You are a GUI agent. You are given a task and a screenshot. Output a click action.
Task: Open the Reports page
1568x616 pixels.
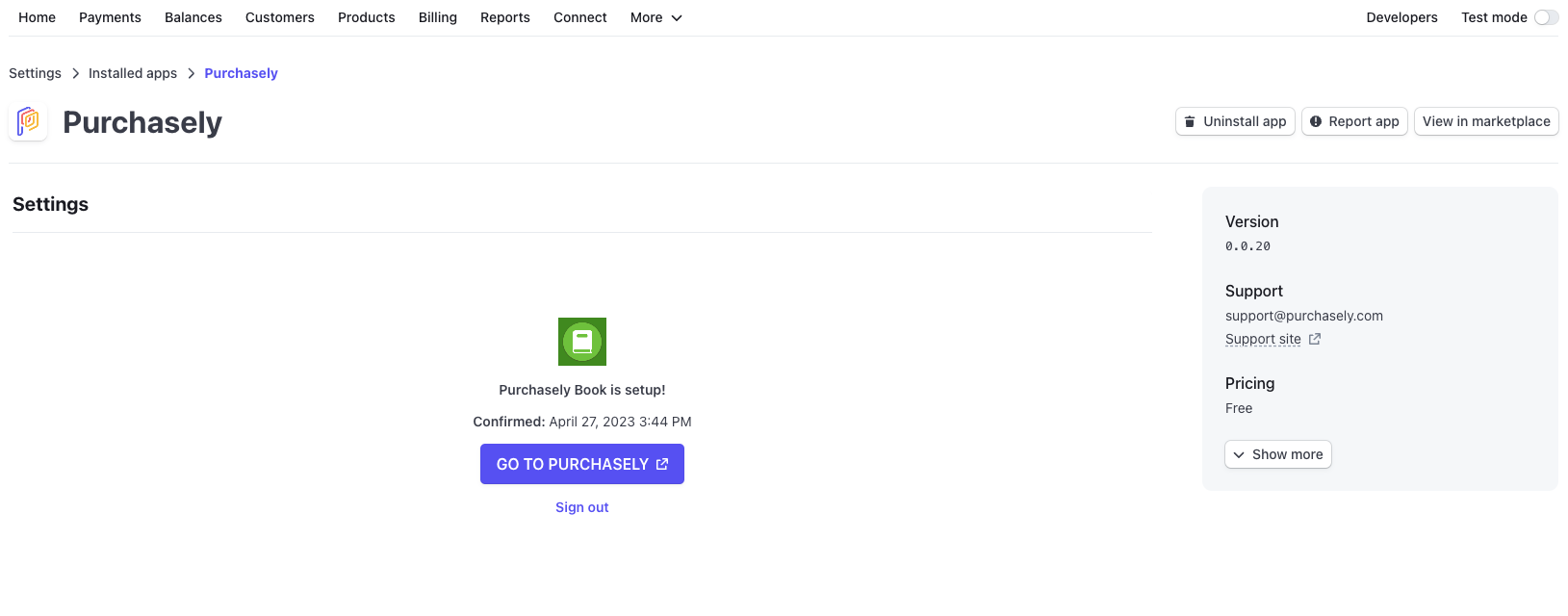(505, 17)
